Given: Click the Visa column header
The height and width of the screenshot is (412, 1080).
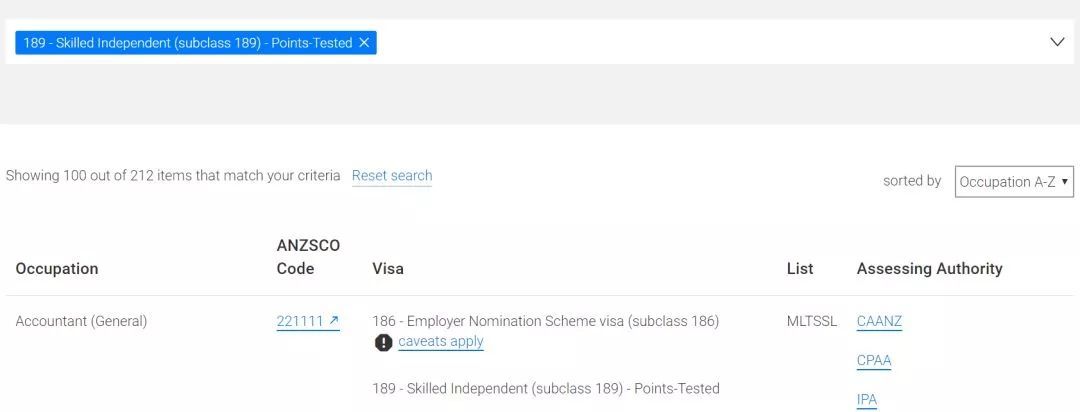Looking at the screenshot, I should 388,268.
